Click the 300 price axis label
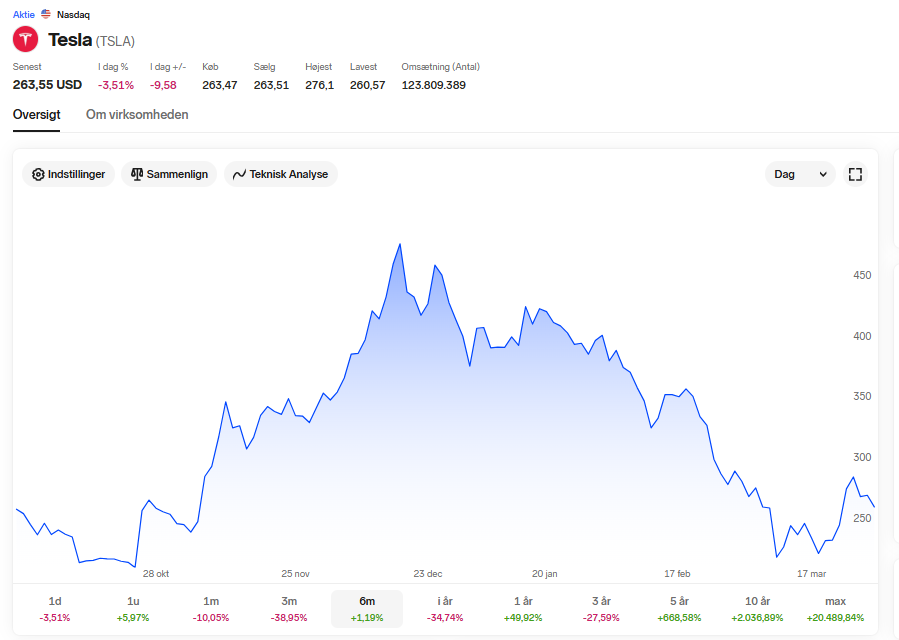 (x=862, y=457)
